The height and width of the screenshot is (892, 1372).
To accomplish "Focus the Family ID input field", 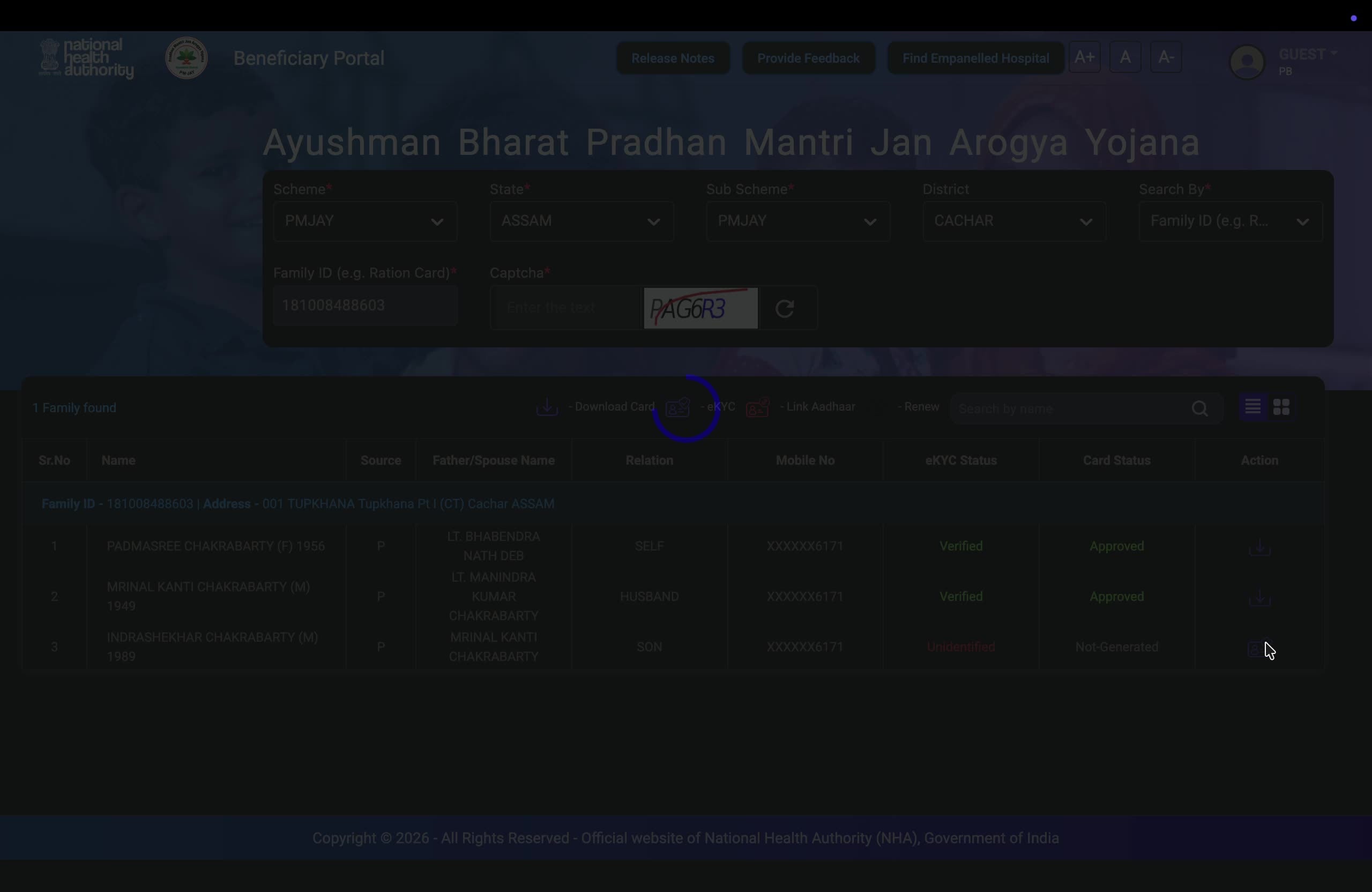I will 366,306.
